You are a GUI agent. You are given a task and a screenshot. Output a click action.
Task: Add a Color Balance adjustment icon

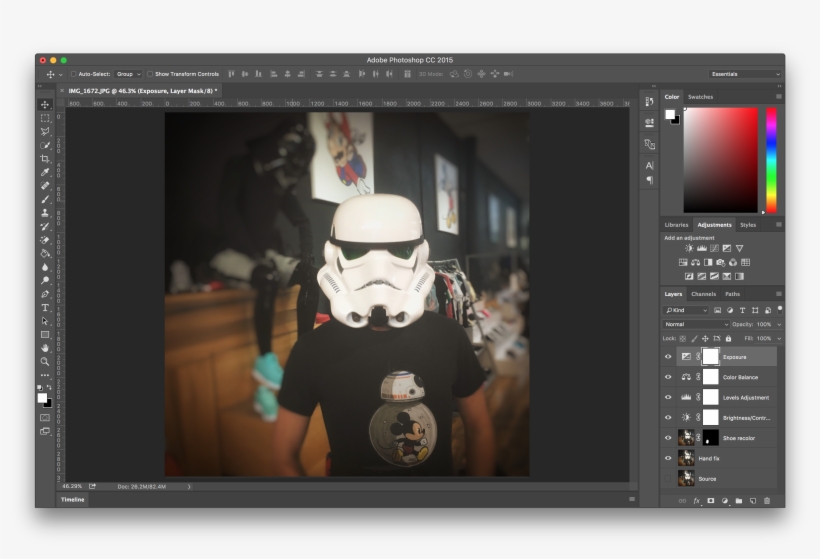tap(696, 263)
